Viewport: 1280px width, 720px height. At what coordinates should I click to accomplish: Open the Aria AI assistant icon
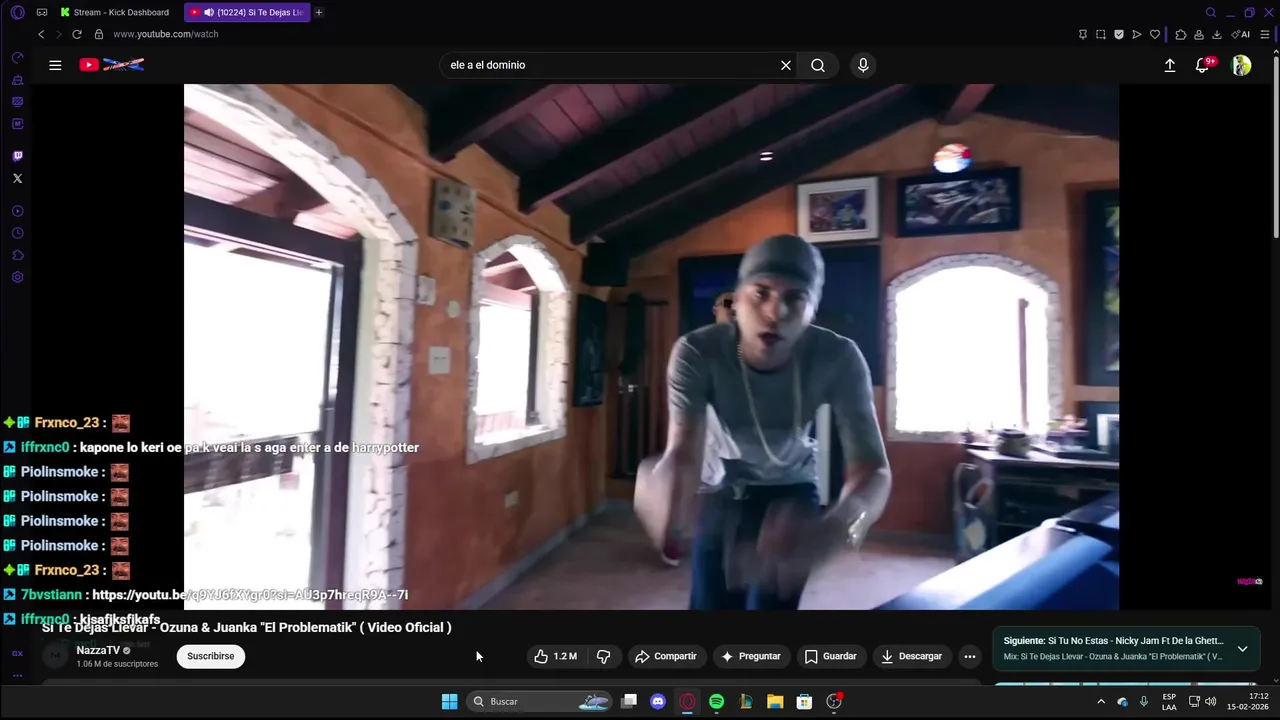coord(1241,34)
